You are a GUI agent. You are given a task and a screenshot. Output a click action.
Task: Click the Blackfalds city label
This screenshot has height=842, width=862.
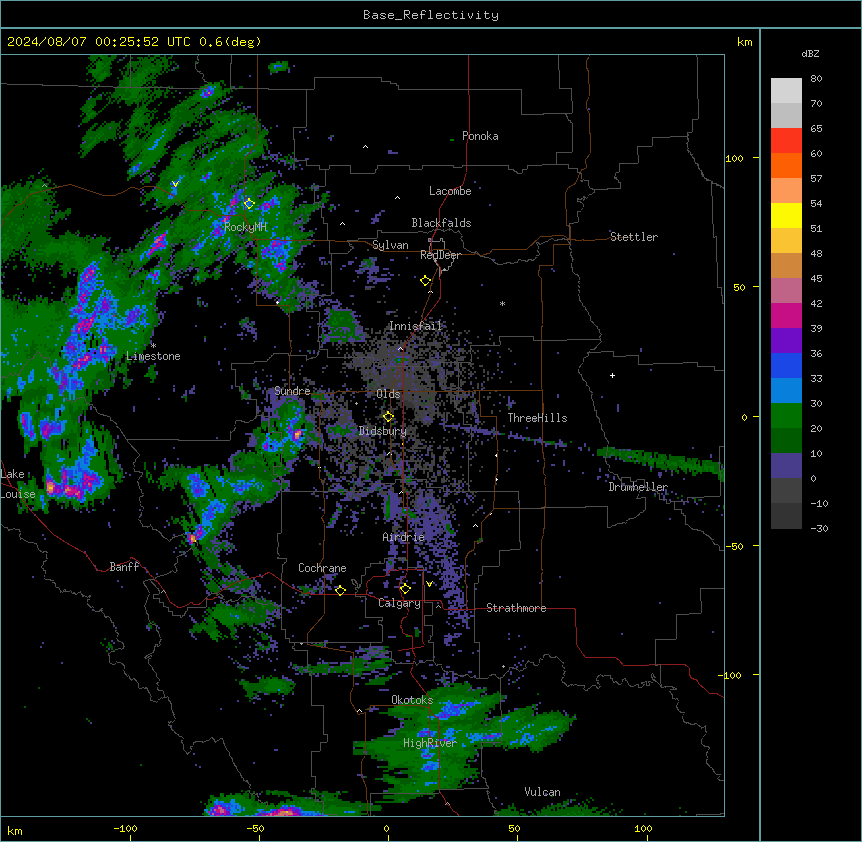tap(441, 223)
